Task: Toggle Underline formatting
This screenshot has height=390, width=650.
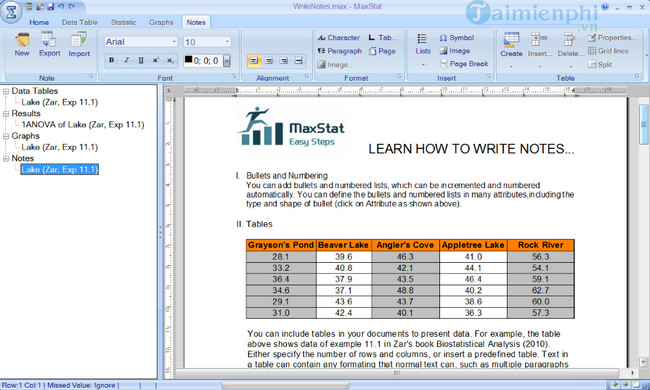Action: 141,61
